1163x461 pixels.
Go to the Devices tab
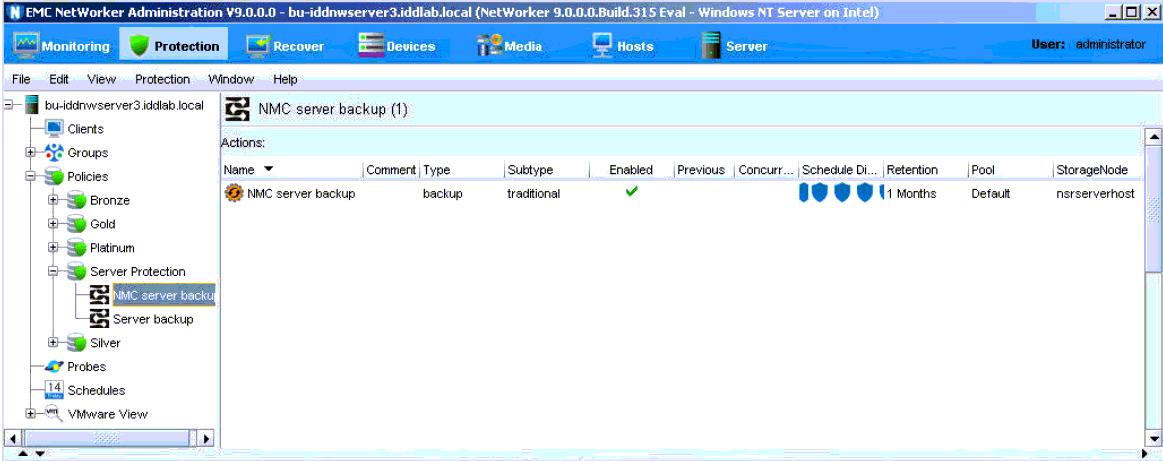click(396, 46)
